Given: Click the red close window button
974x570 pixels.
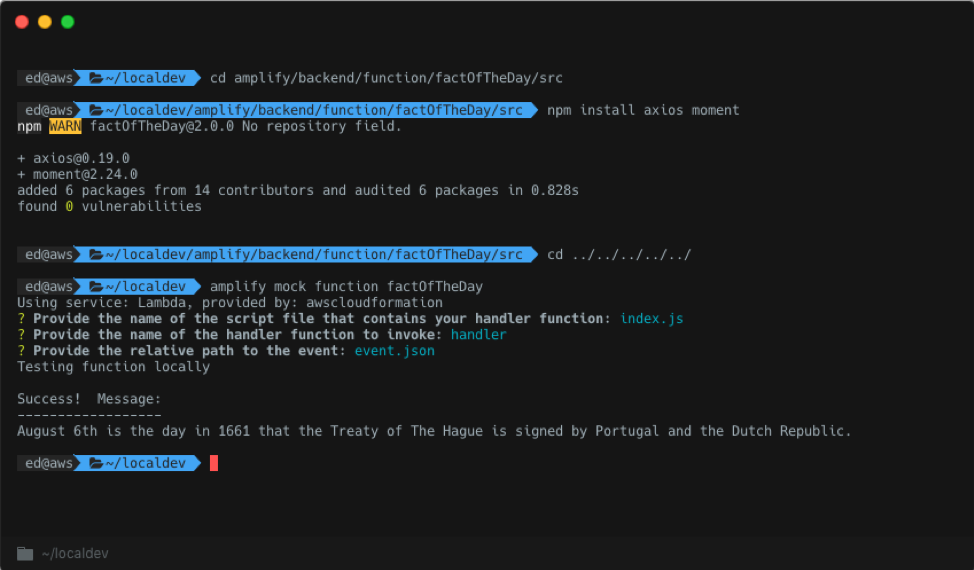Looking at the screenshot, I should [x=22, y=22].
